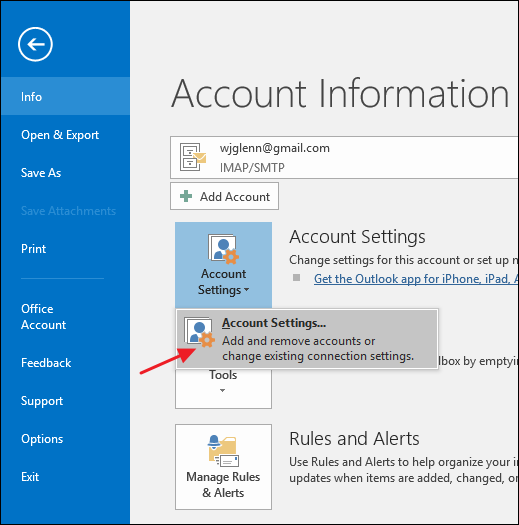Image resolution: width=519 pixels, height=525 pixels.
Task: Click the person-gear icon on Account Settings button
Action: point(223,248)
